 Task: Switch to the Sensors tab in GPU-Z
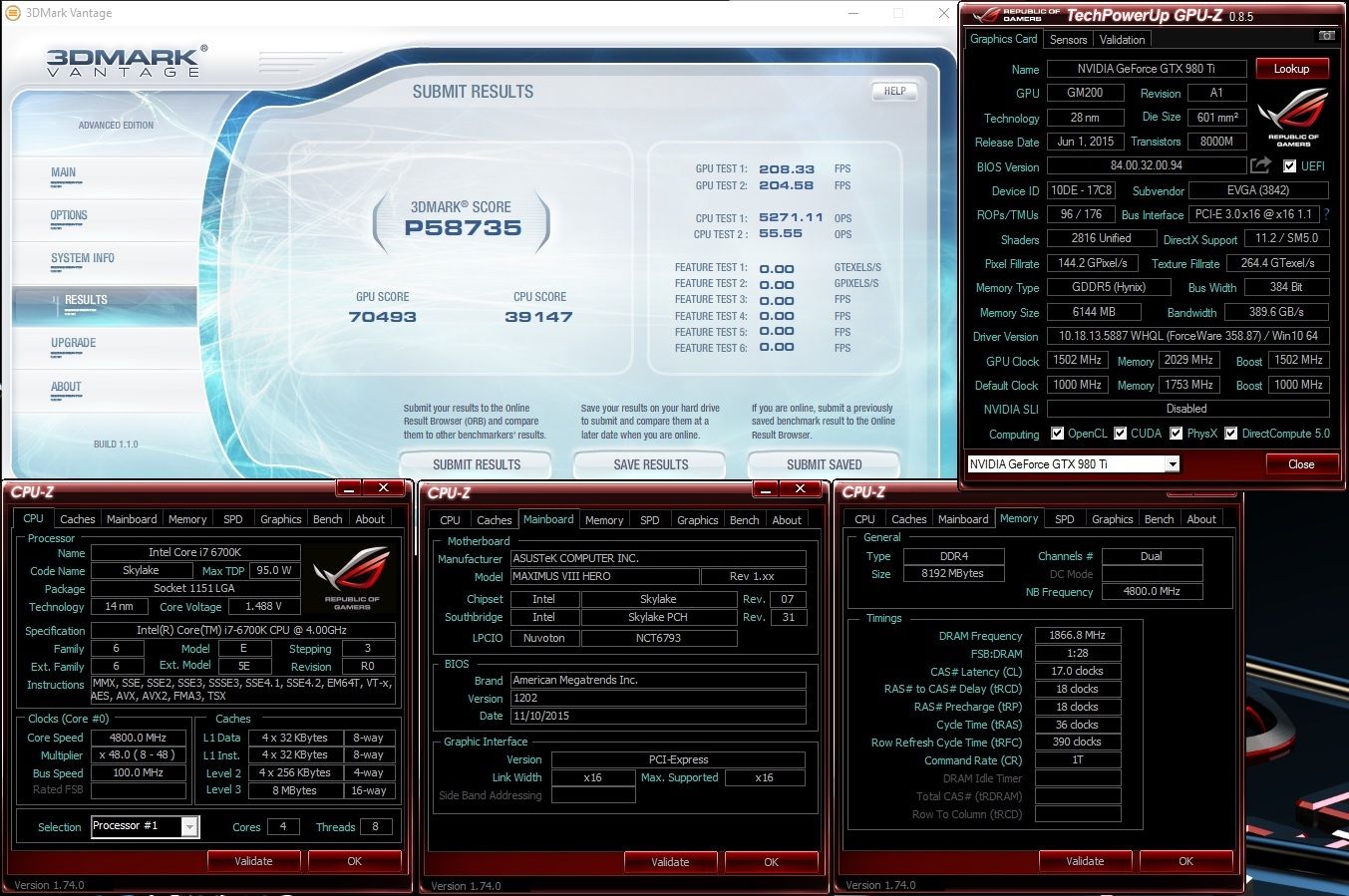pos(1067,39)
